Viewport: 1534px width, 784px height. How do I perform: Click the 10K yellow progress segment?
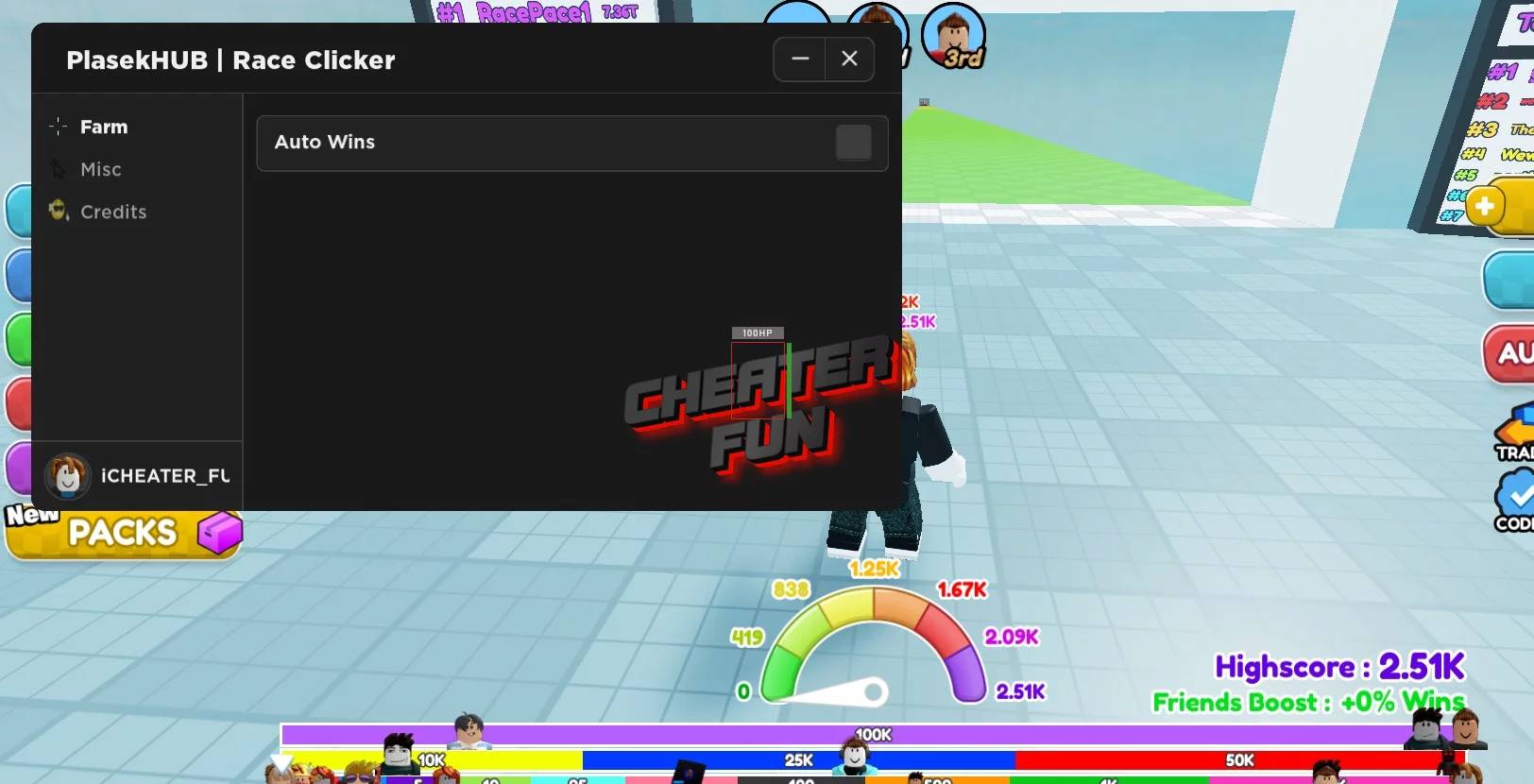click(x=432, y=760)
